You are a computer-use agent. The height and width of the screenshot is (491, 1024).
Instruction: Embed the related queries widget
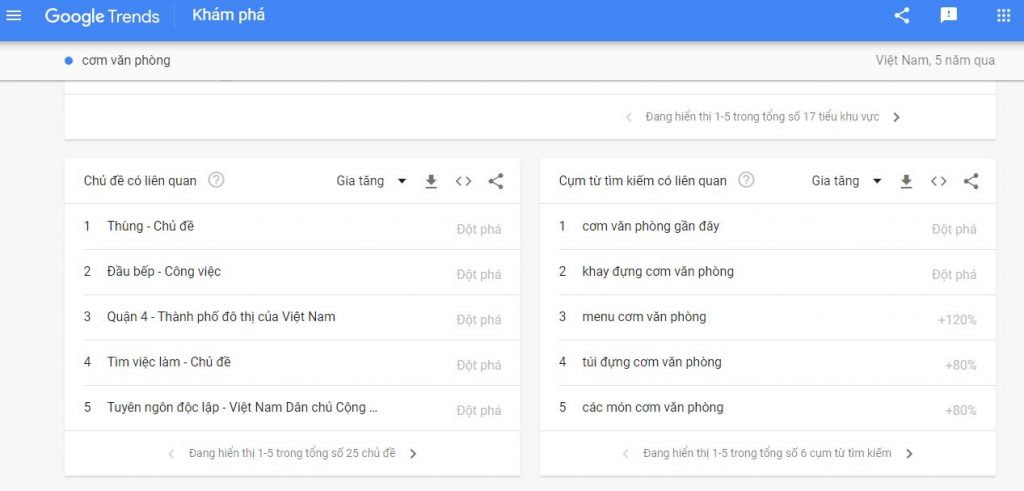938,181
